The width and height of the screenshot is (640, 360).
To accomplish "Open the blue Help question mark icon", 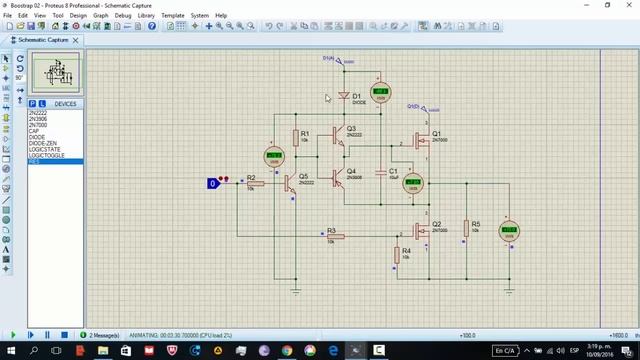I will coord(152,26).
